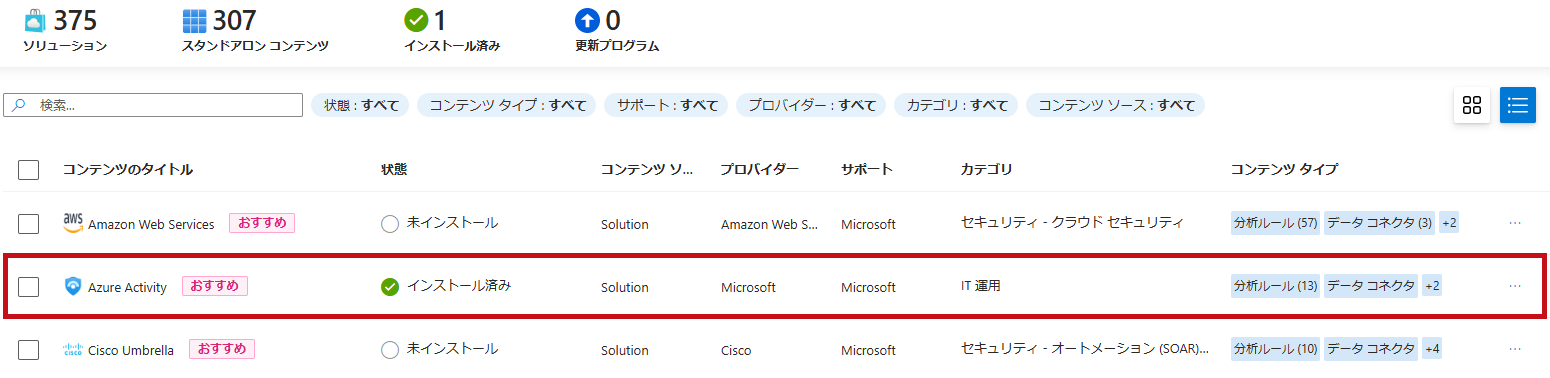The width and height of the screenshot is (1550, 378).
Task: Check the Cisco Umbrella row checkbox
Action: click(x=29, y=350)
